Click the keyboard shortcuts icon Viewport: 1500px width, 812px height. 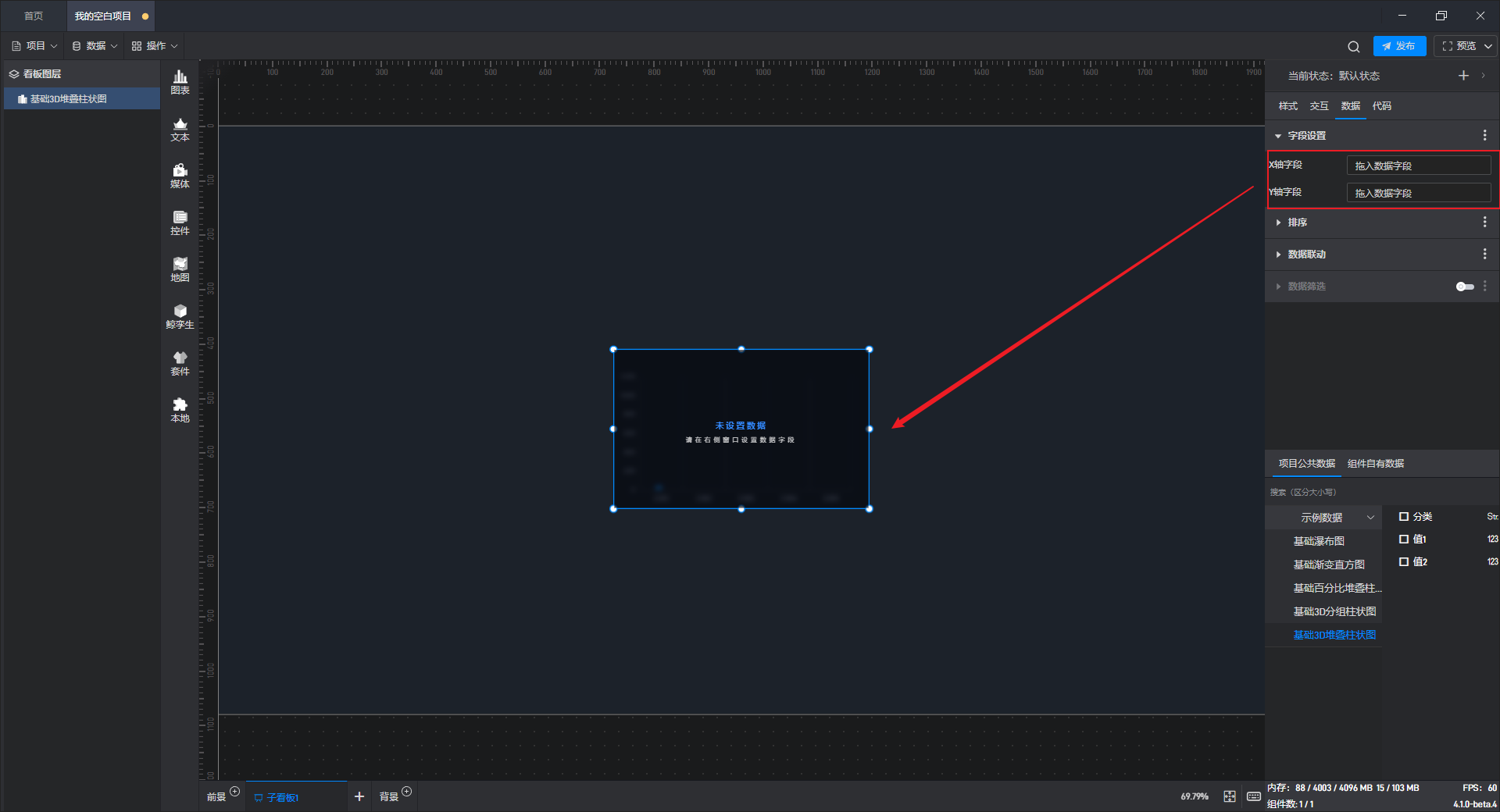click(1253, 796)
